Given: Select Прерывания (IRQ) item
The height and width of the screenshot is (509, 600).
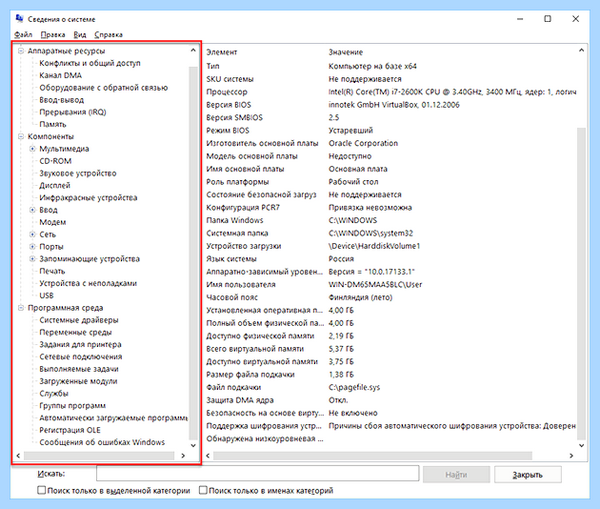Looking at the screenshot, I should (73, 112).
